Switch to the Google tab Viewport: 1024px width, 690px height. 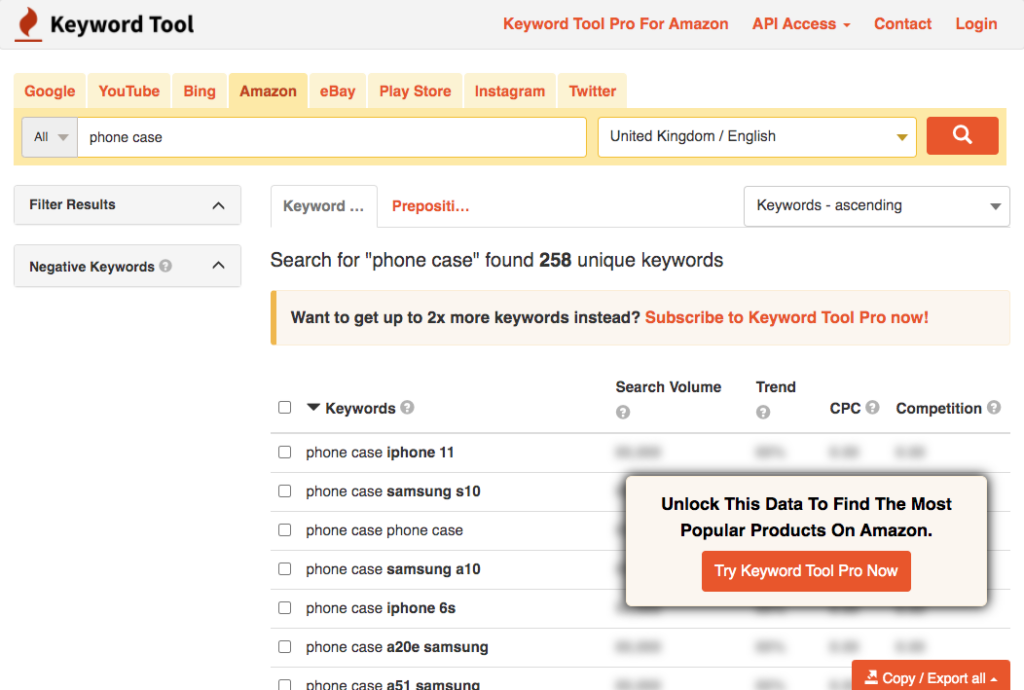pos(50,91)
